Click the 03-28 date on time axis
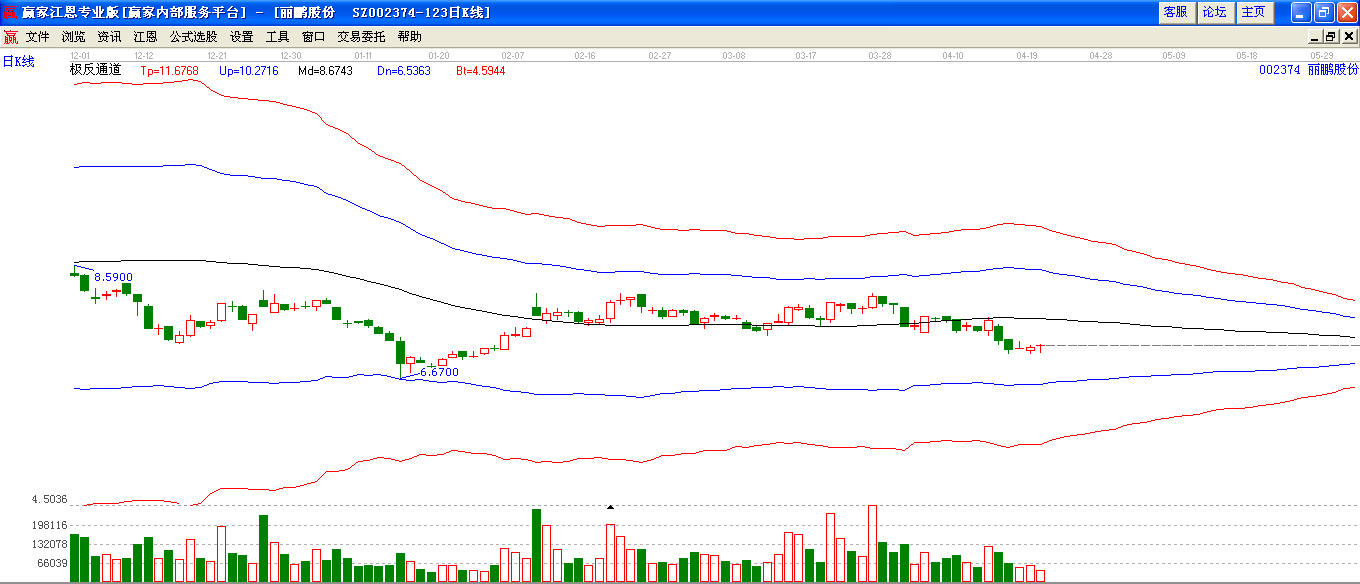Image resolution: width=1360 pixels, height=584 pixels. coord(880,56)
